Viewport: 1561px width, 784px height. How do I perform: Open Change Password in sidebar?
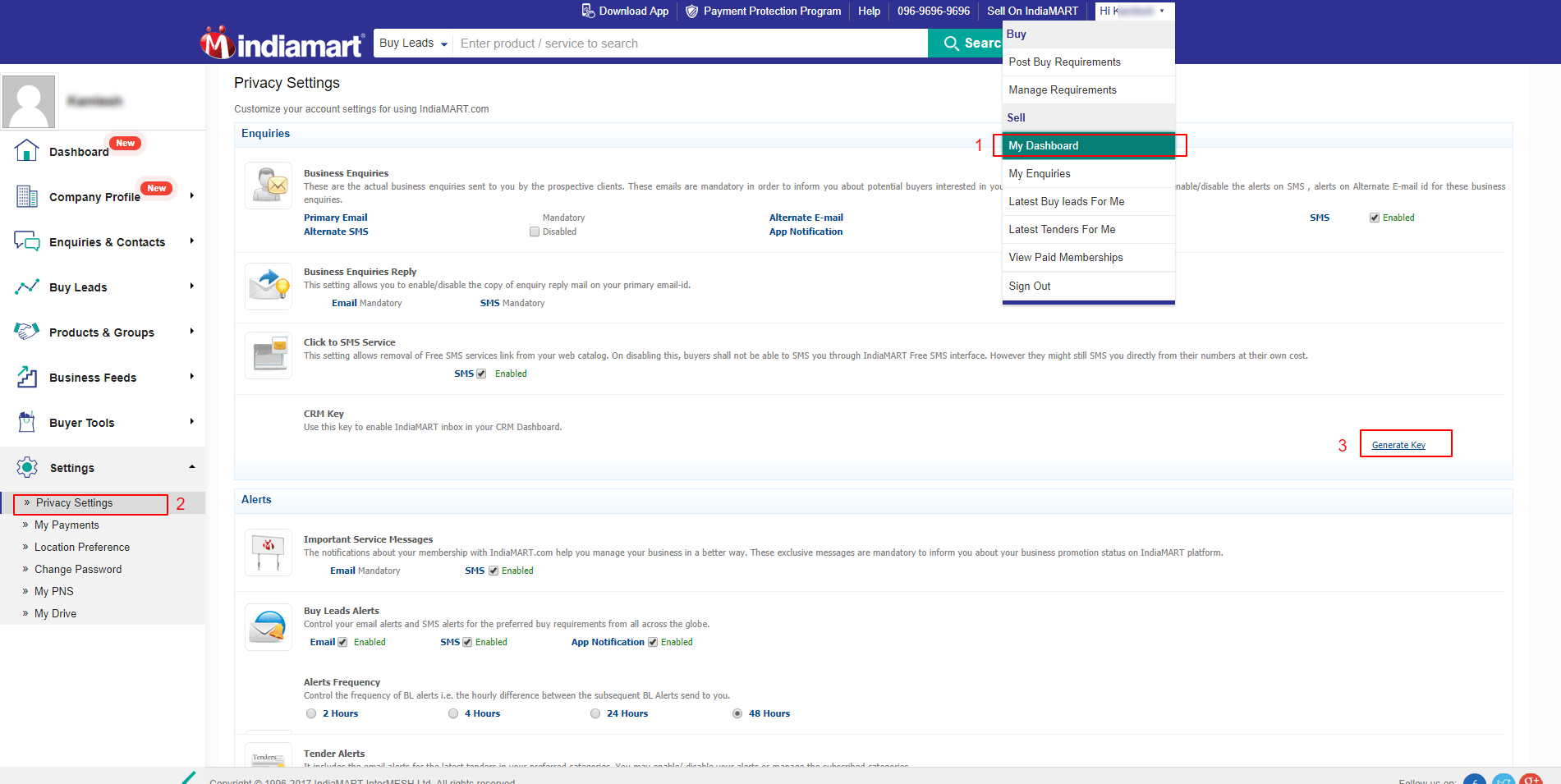pos(78,570)
